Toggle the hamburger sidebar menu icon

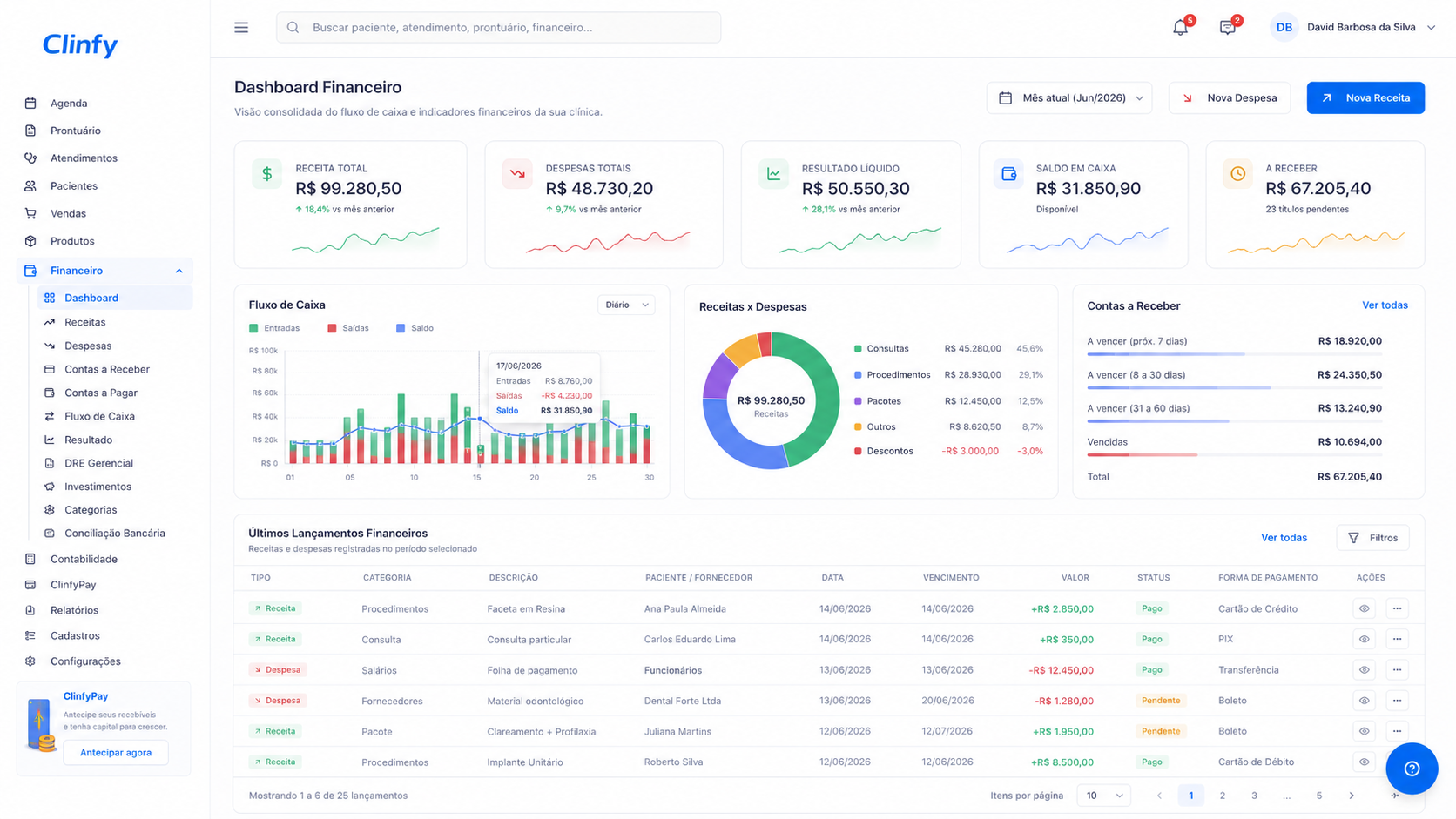[241, 28]
